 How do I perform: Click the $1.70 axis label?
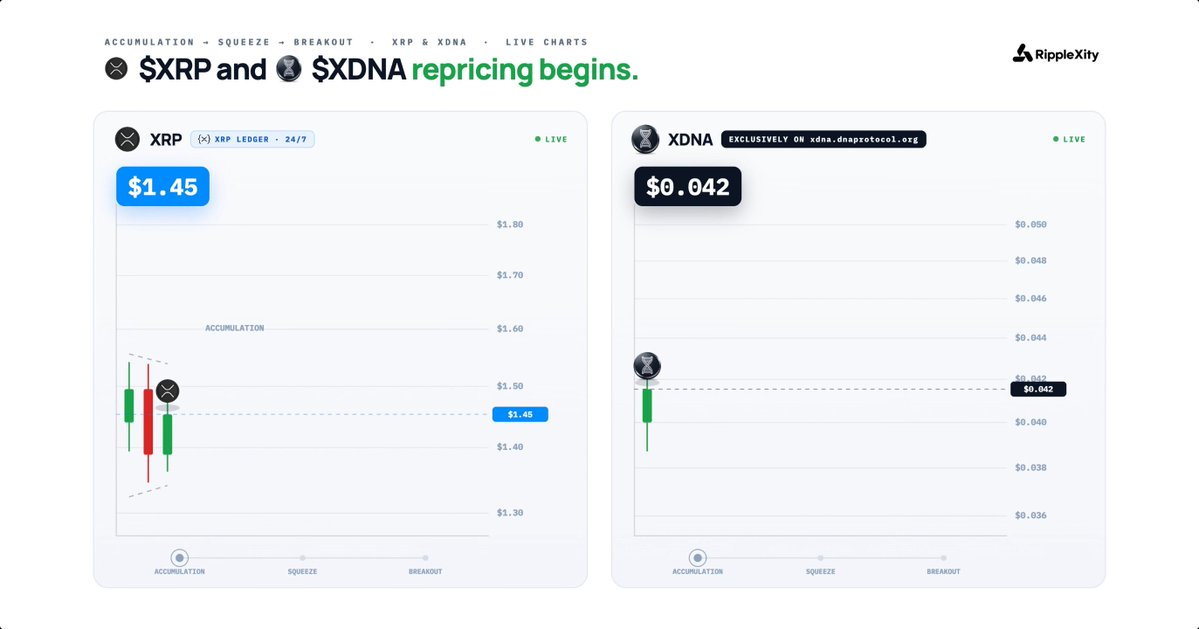click(x=510, y=275)
